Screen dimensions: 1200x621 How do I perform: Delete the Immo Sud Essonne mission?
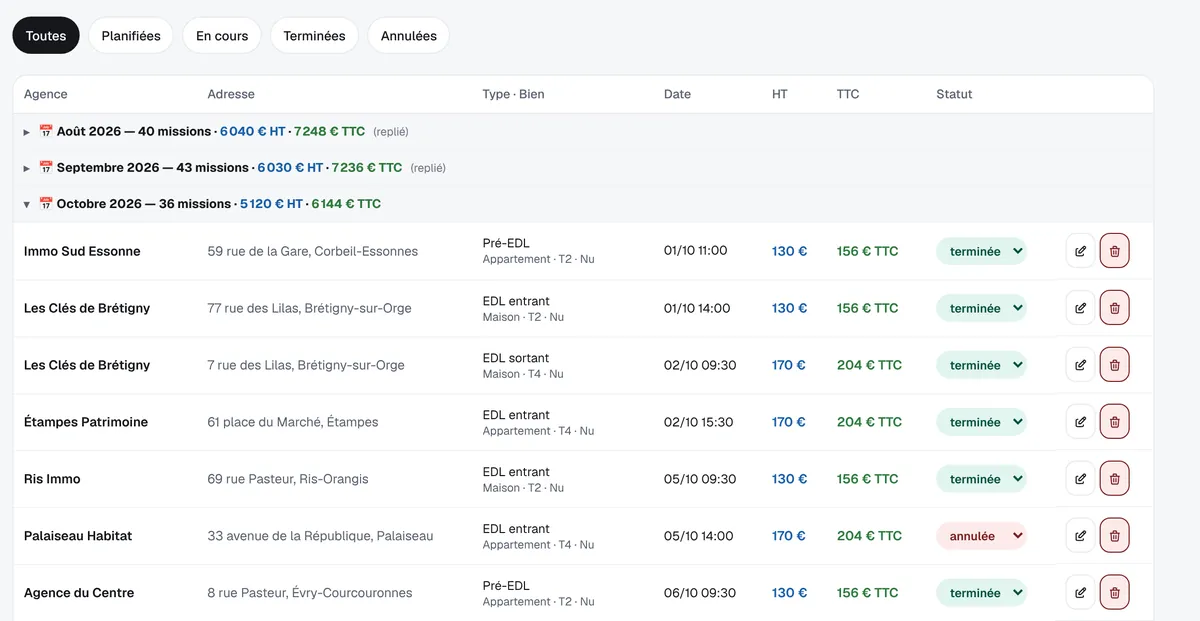[x=1115, y=251]
